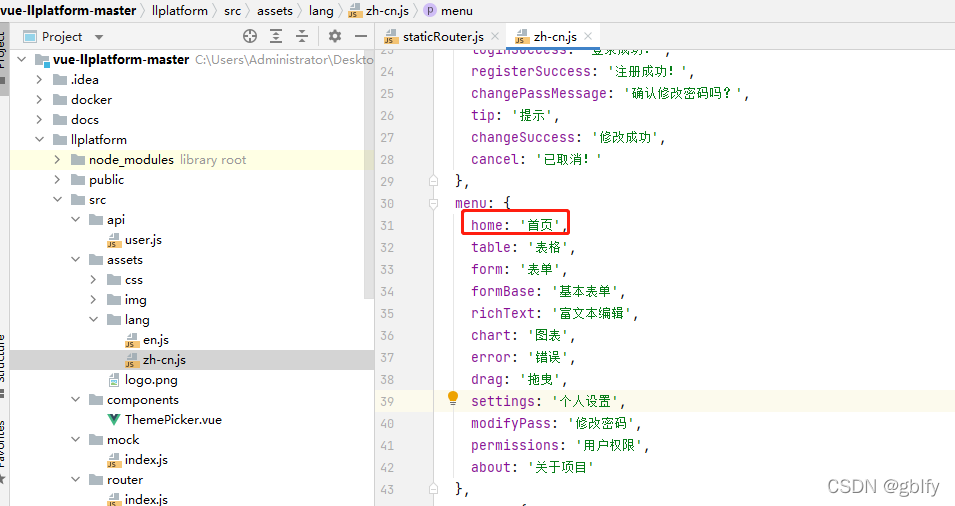Click the changePassMessage key on line 25

[539, 93]
